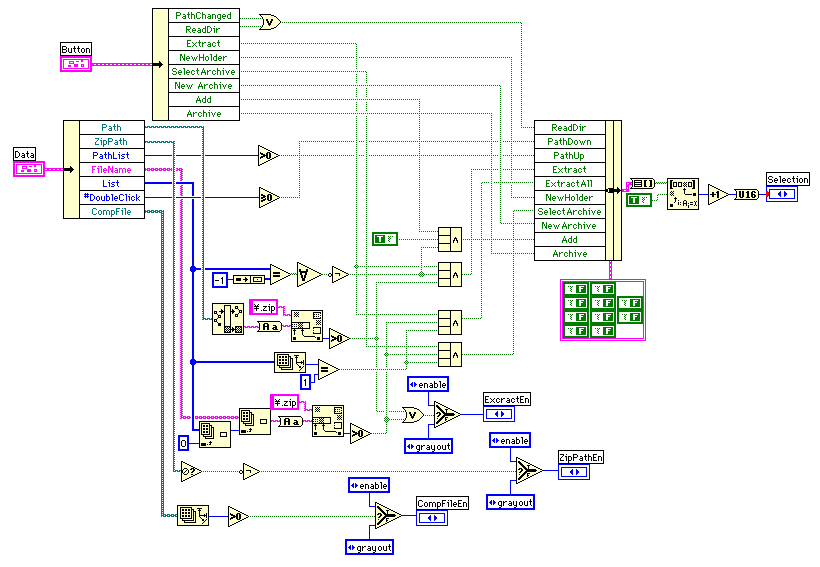This screenshot has width=820, height=567.
Task: Click the Increment (+1) function node
Action: pyautogui.click(x=718, y=194)
